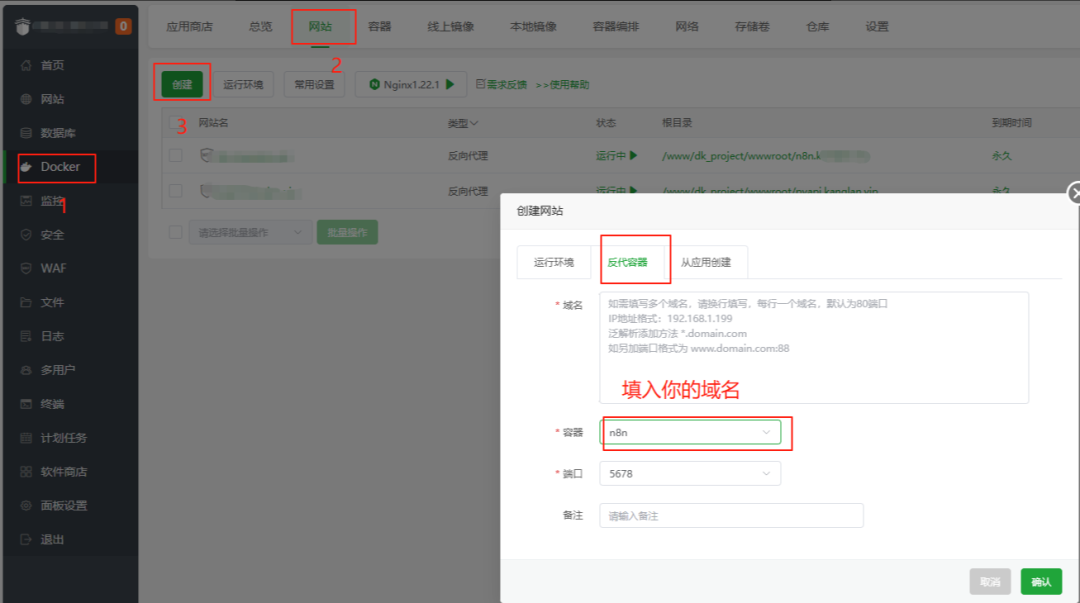The width and height of the screenshot is (1080, 603).
Task: Click 永久 expiry in the first row
Action: click(1001, 156)
